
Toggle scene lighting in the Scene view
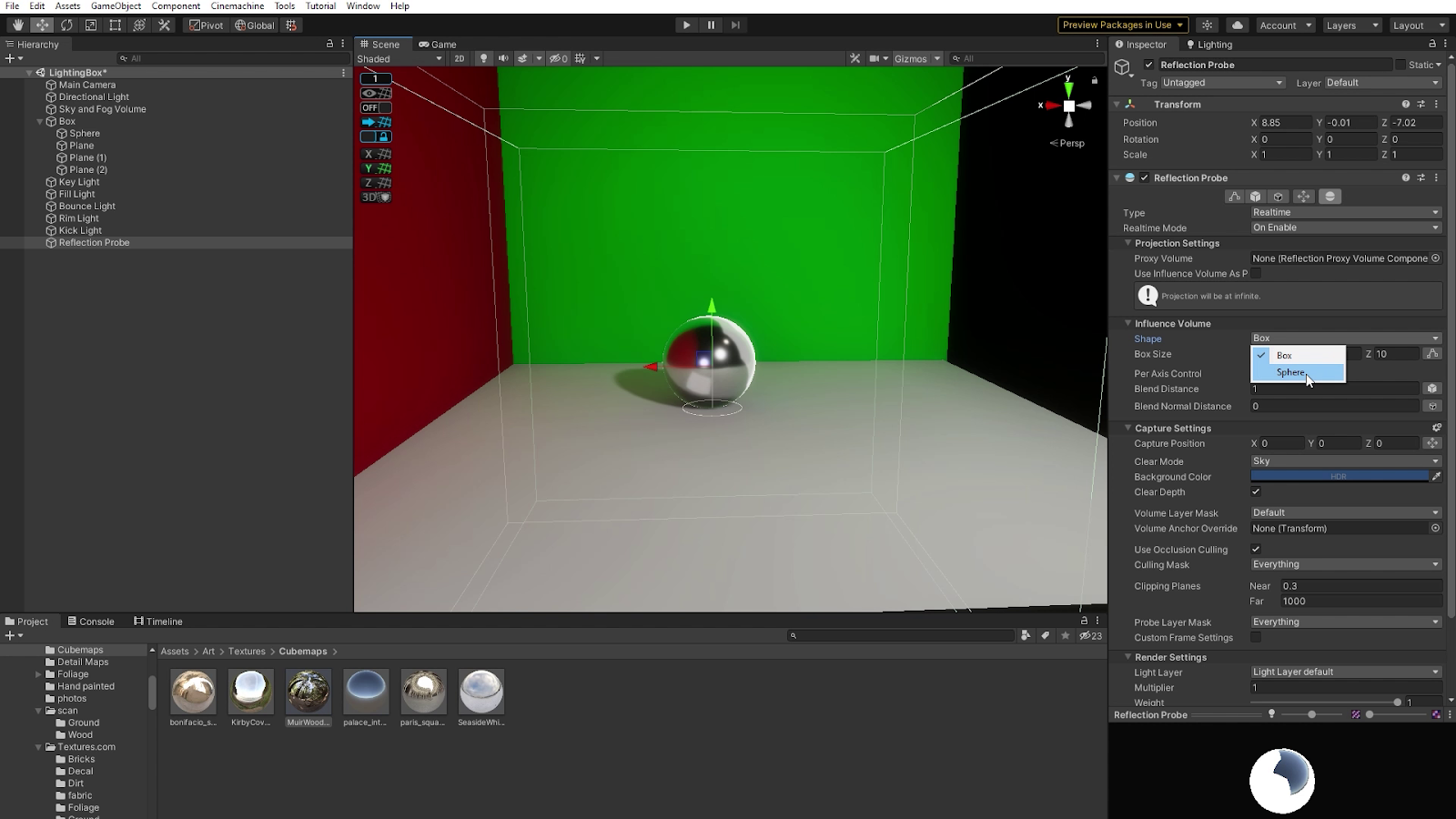point(483,58)
